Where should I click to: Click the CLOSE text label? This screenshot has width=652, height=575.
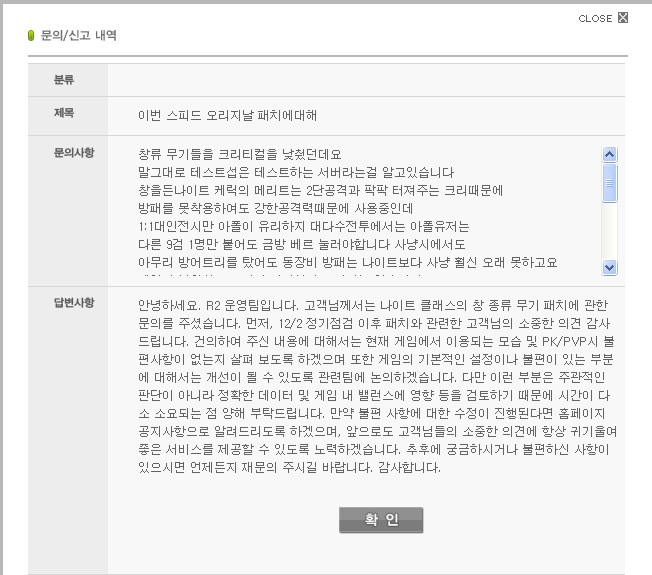[595, 18]
